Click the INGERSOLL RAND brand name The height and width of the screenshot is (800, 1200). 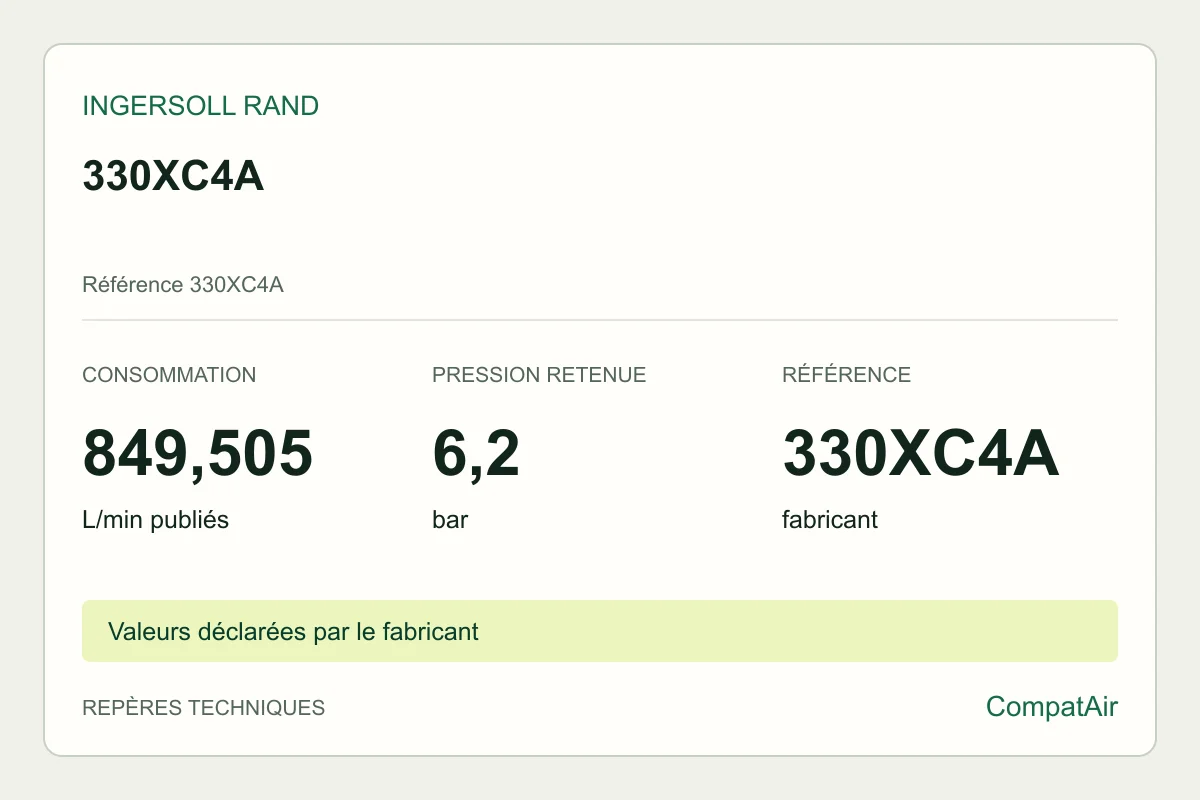pyautogui.click(x=200, y=106)
